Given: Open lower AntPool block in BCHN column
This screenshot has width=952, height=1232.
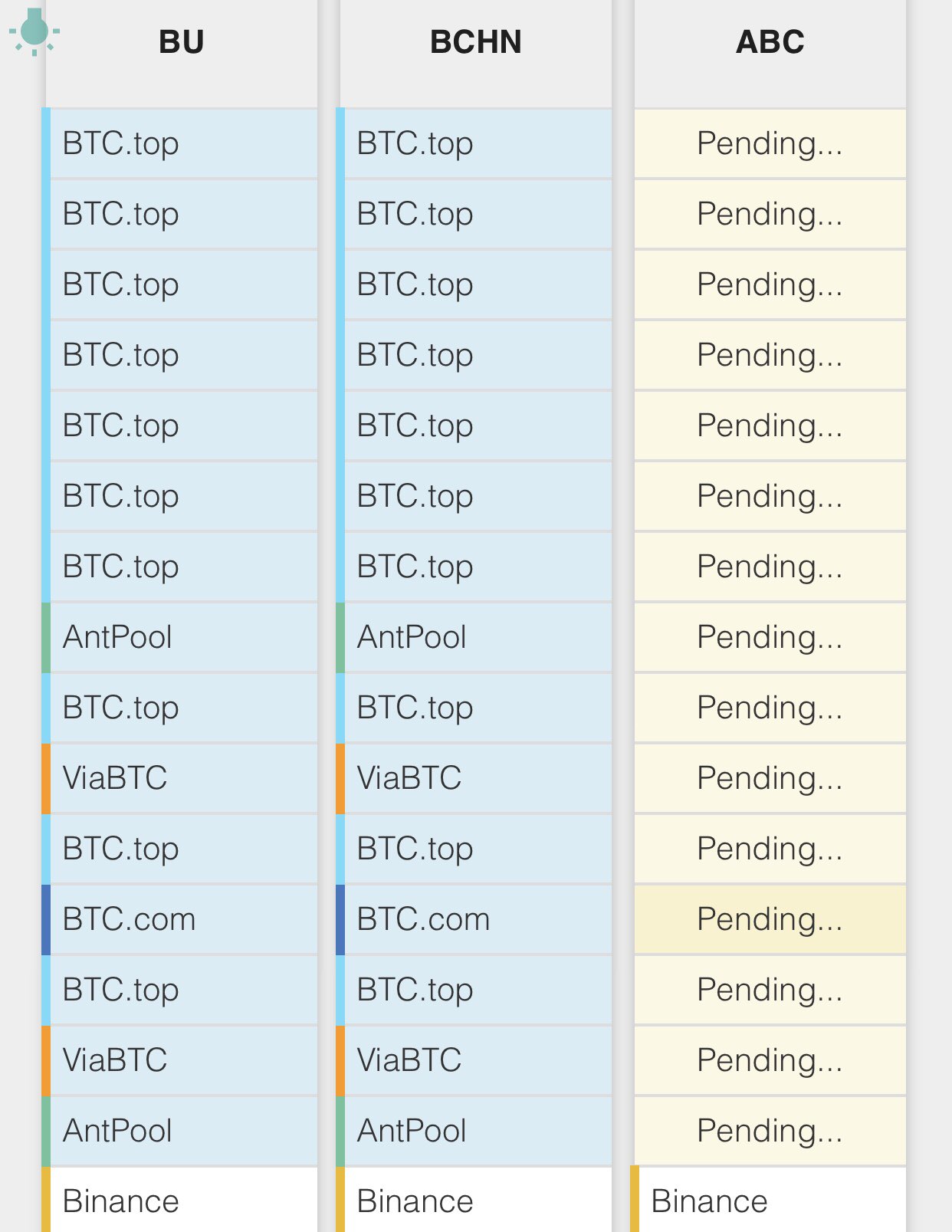Looking at the screenshot, I should [474, 1131].
